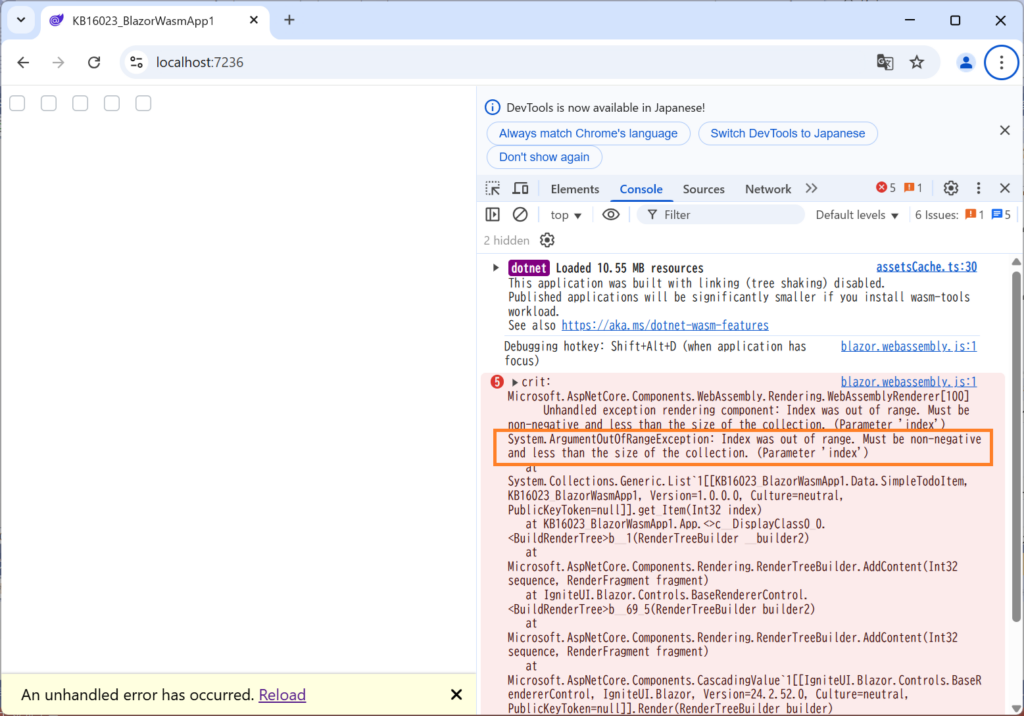The height and width of the screenshot is (716, 1024).
Task: Open the aka.ms/dotnet-wasm-features link
Action: [x=665, y=325]
